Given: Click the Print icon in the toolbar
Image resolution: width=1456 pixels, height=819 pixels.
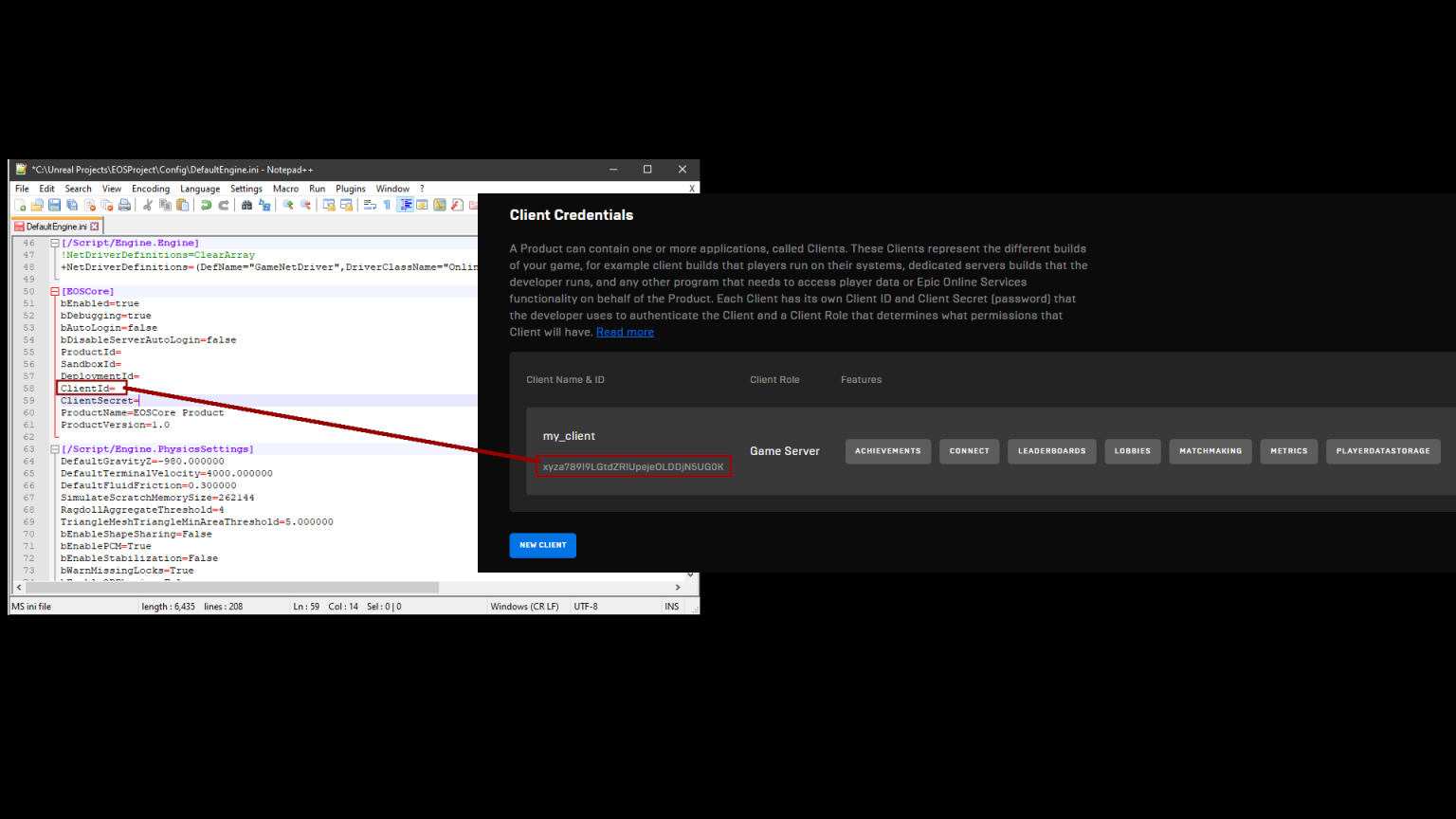Looking at the screenshot, I should coord(126,205).
